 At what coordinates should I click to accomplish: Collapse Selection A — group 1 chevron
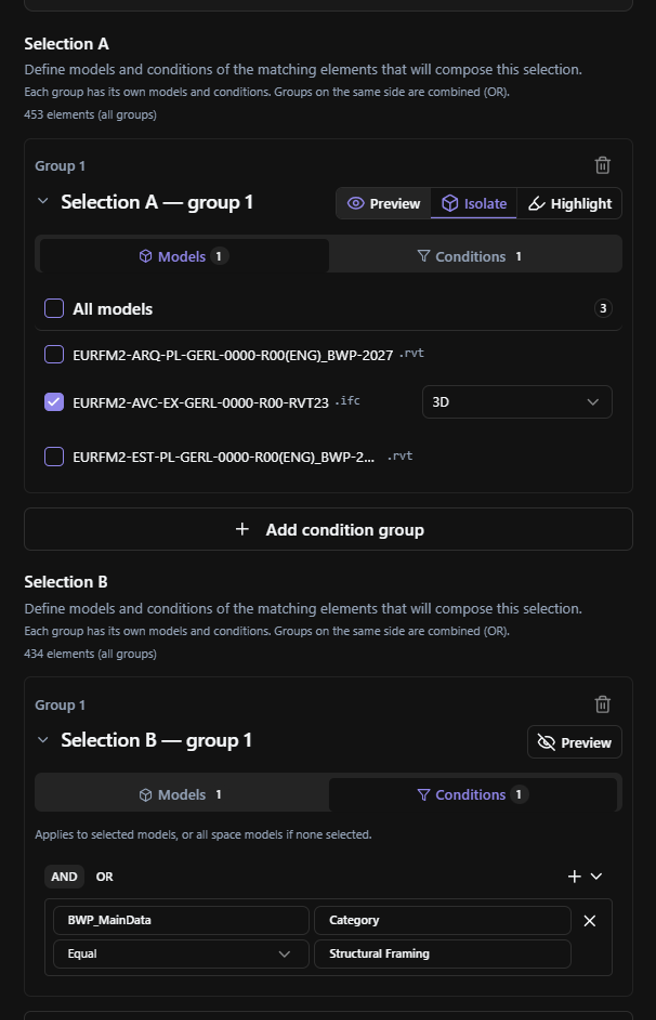pyautogui.click(x=43, y=201)
